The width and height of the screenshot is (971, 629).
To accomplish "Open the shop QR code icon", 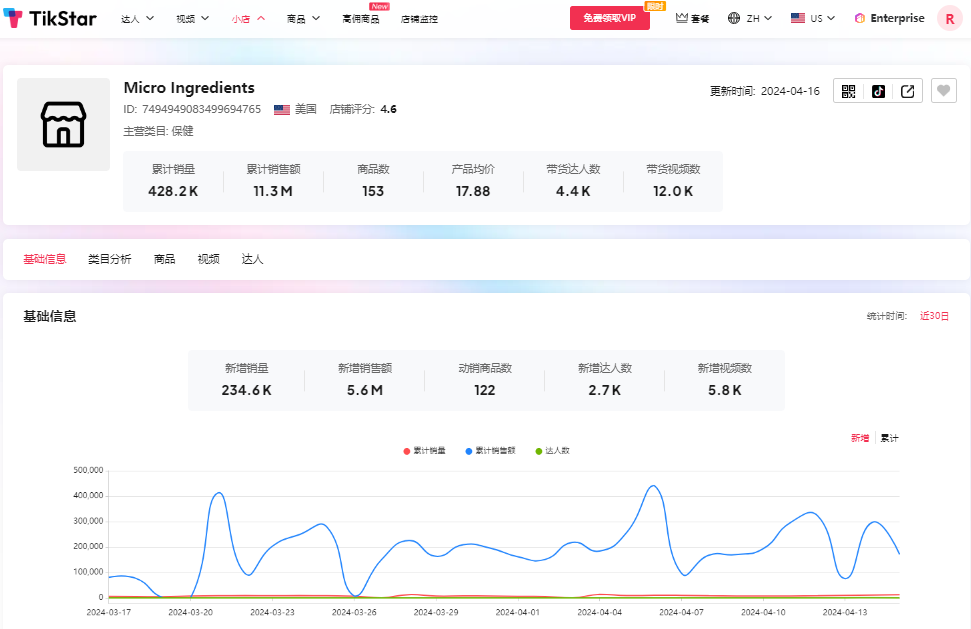I will coord(848,91).
